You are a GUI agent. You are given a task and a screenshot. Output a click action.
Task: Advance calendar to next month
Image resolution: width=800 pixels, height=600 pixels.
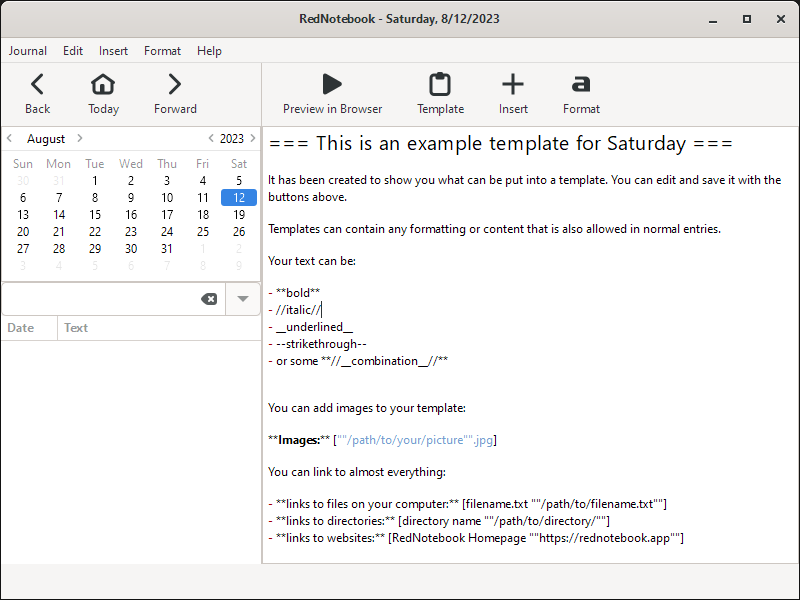pyautogui.click(x=80, y=139)
